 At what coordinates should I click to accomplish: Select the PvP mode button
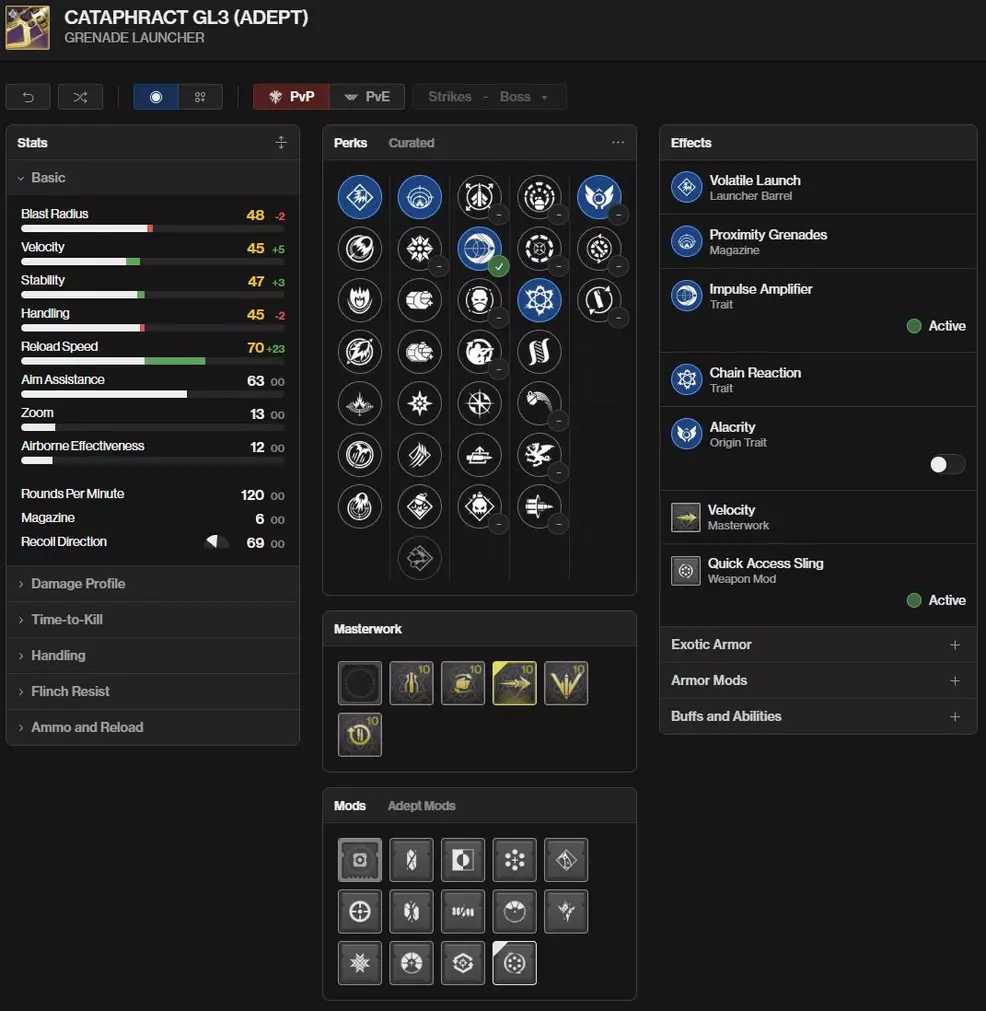(x=291, y=97)
